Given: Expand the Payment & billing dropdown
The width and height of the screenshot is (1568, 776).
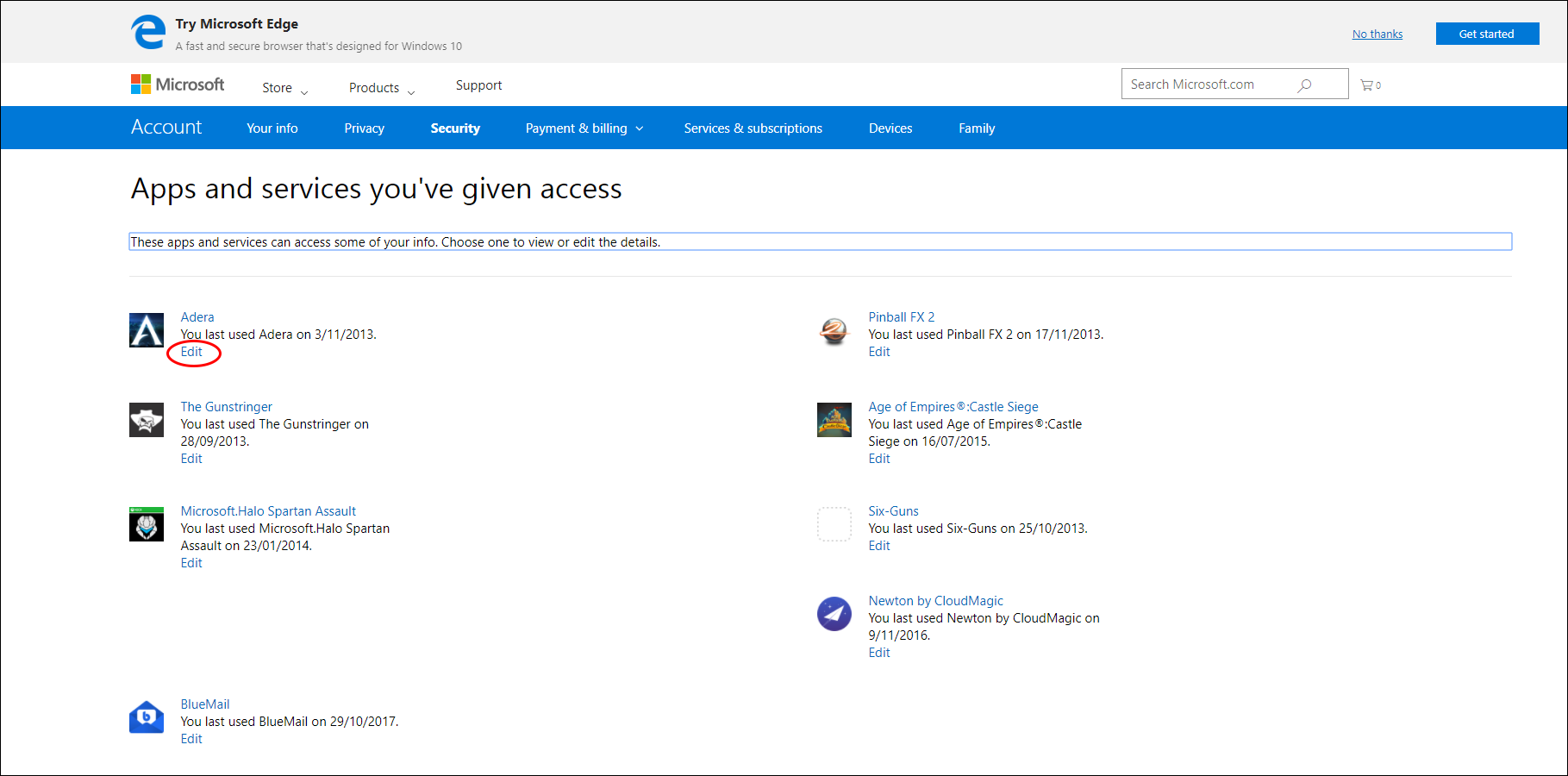Looking at the screenshot, I should (x=584, y=128).
